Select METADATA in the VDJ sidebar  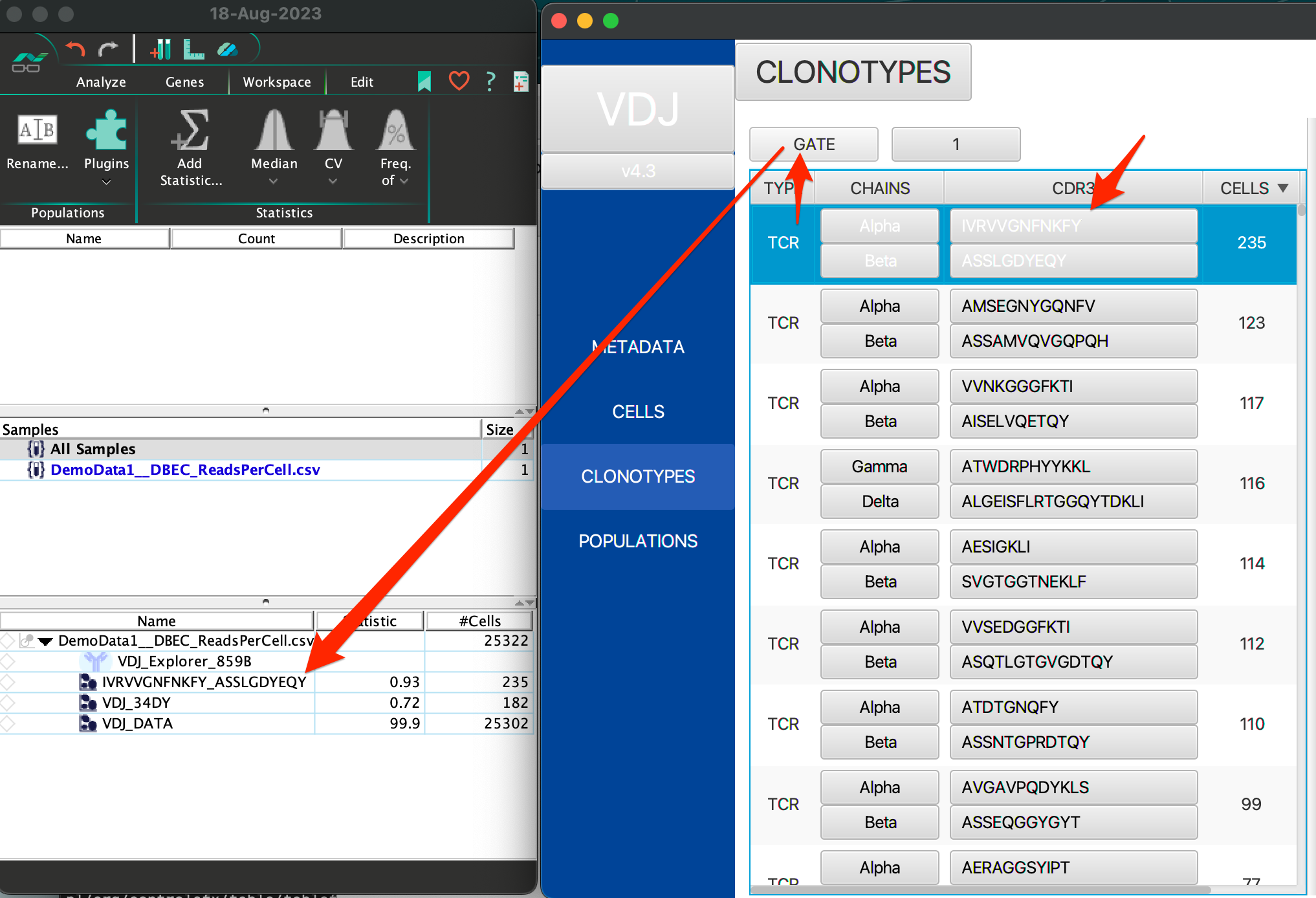tap(637, 347)
